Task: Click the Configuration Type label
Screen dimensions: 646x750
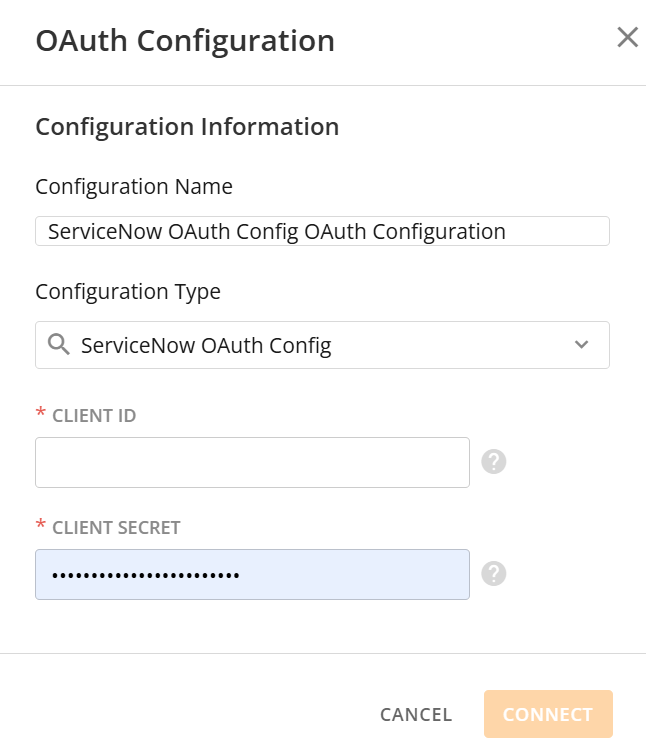Action: [x=128, y=292]
